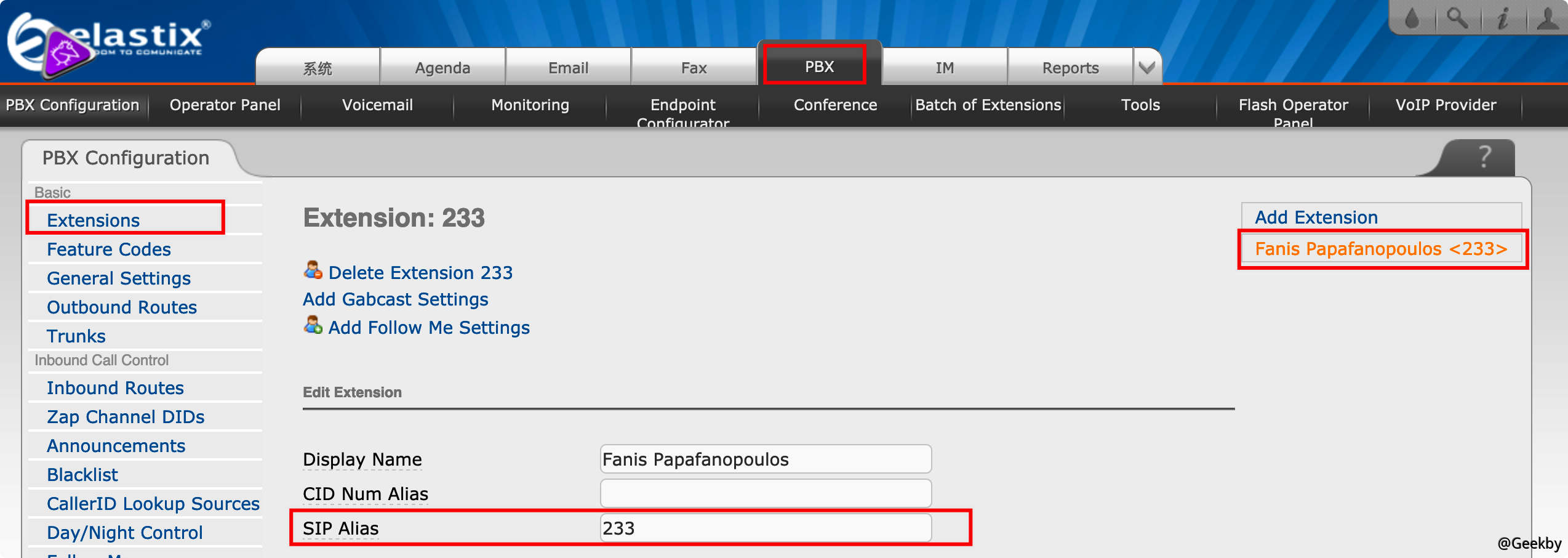
Task: Open Outbound Routes in sidebar
Action: (x=122, y=307)
